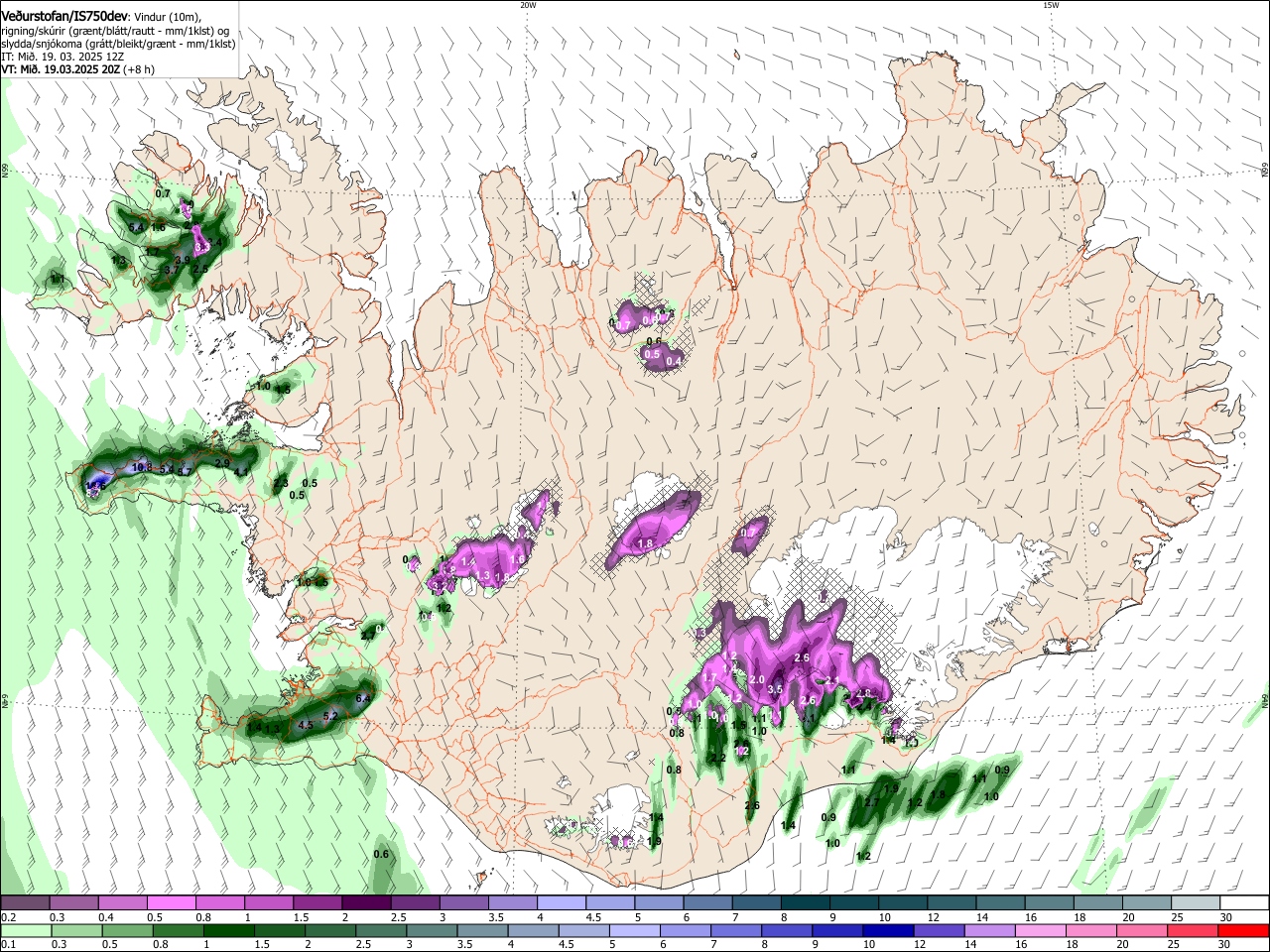
Task: Click the '5.2' precipitation value on the map
Action: [331, 716]
